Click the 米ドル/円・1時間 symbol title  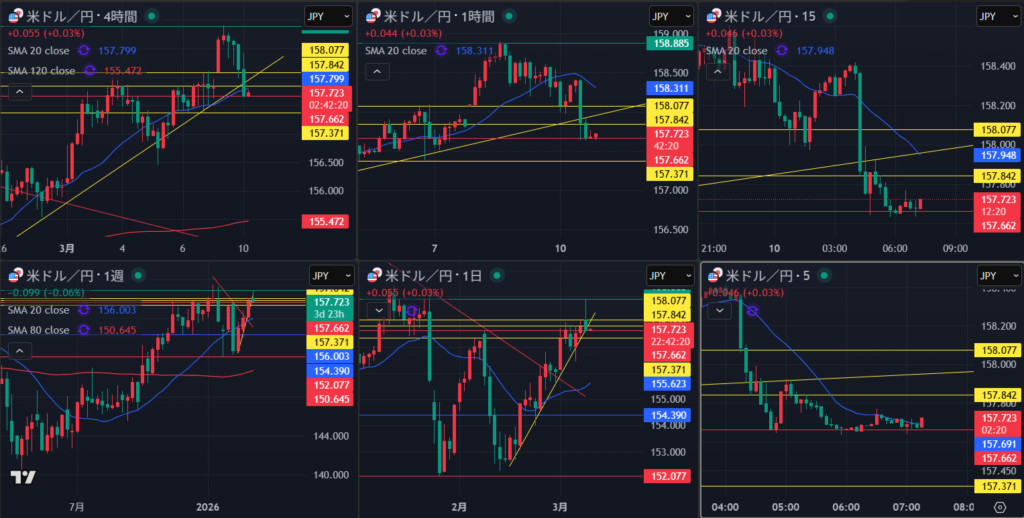tap(441, 16)
